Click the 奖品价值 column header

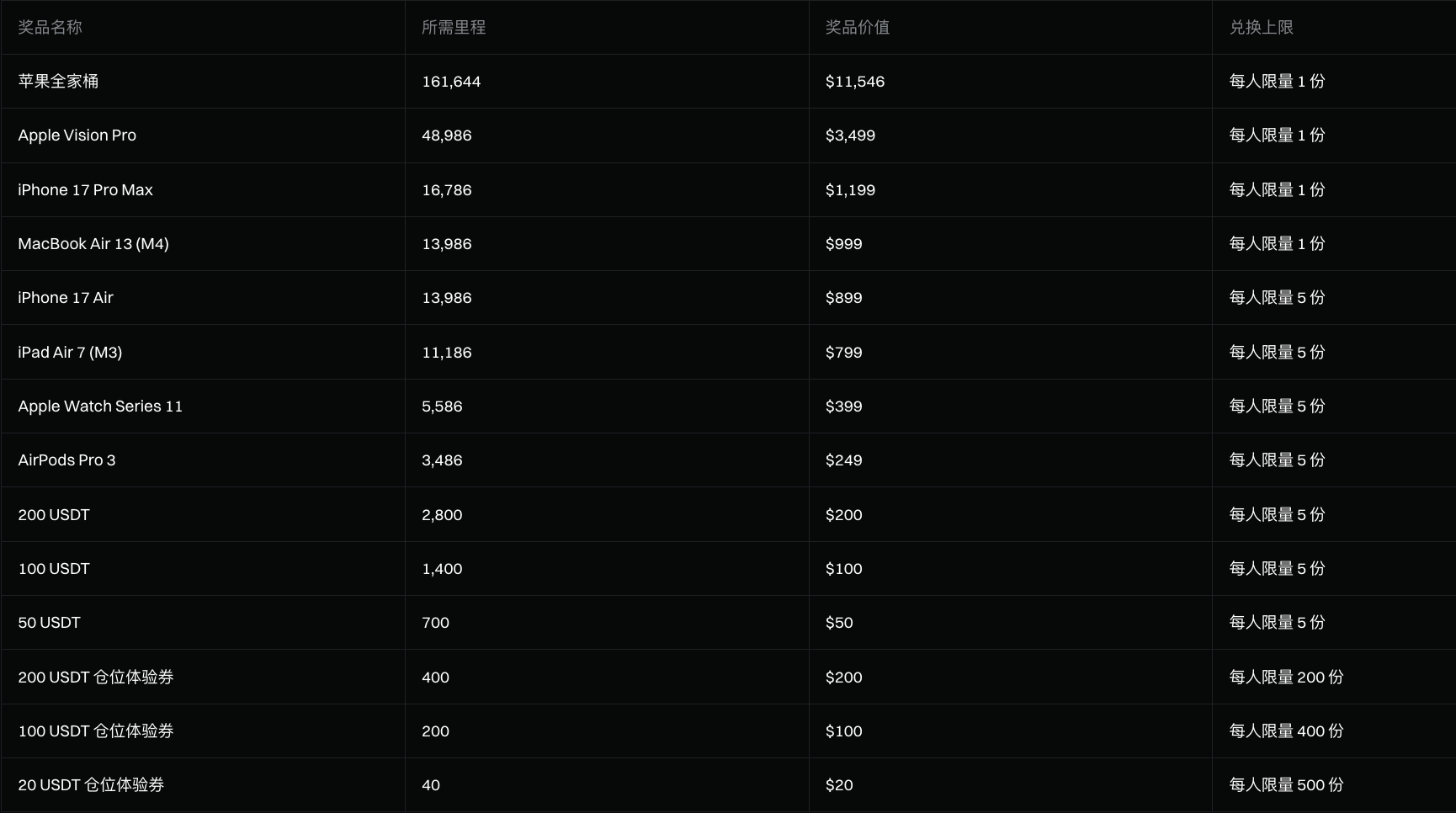click(x=857, y=28)
